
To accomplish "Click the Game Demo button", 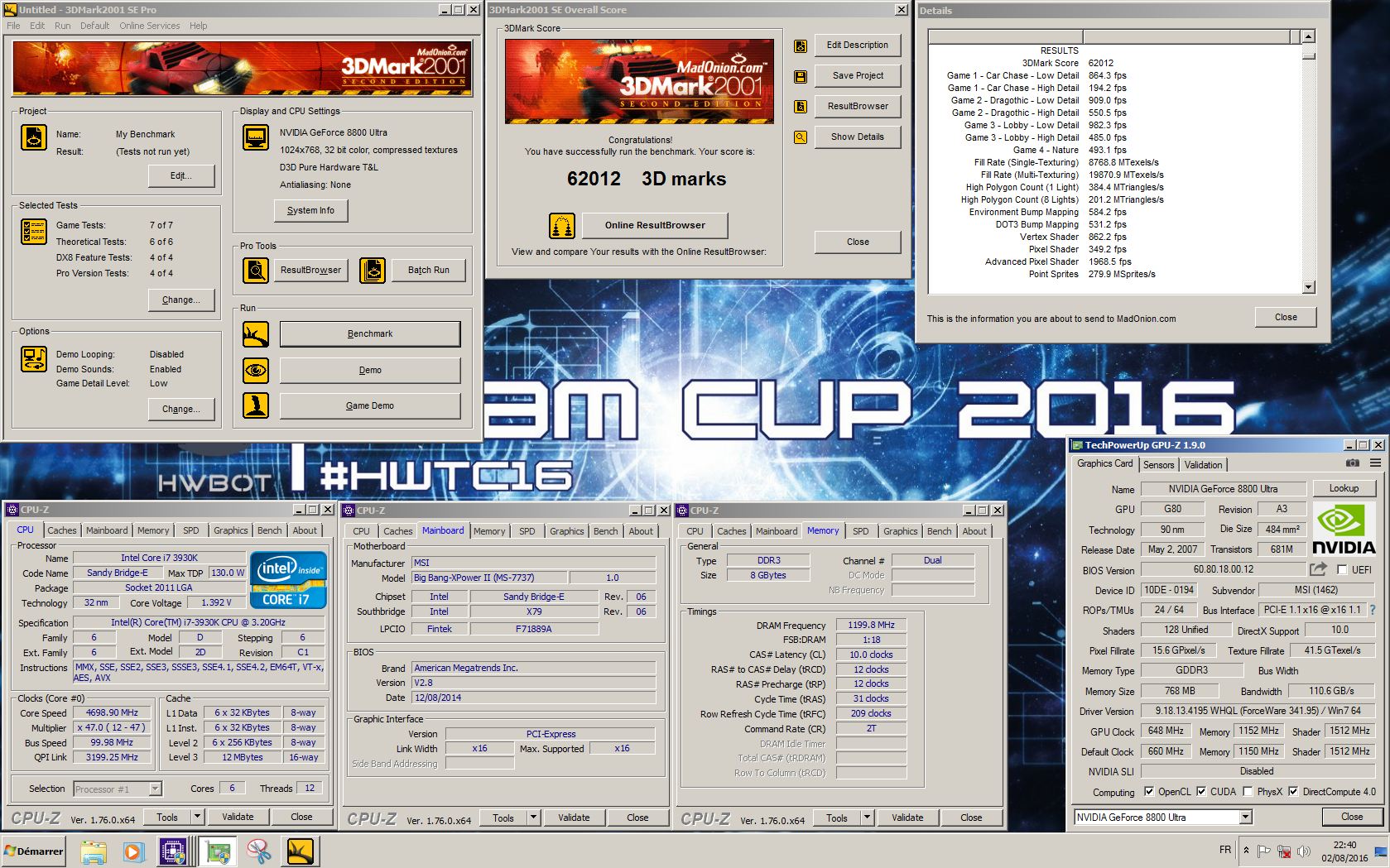I will 370,405.
